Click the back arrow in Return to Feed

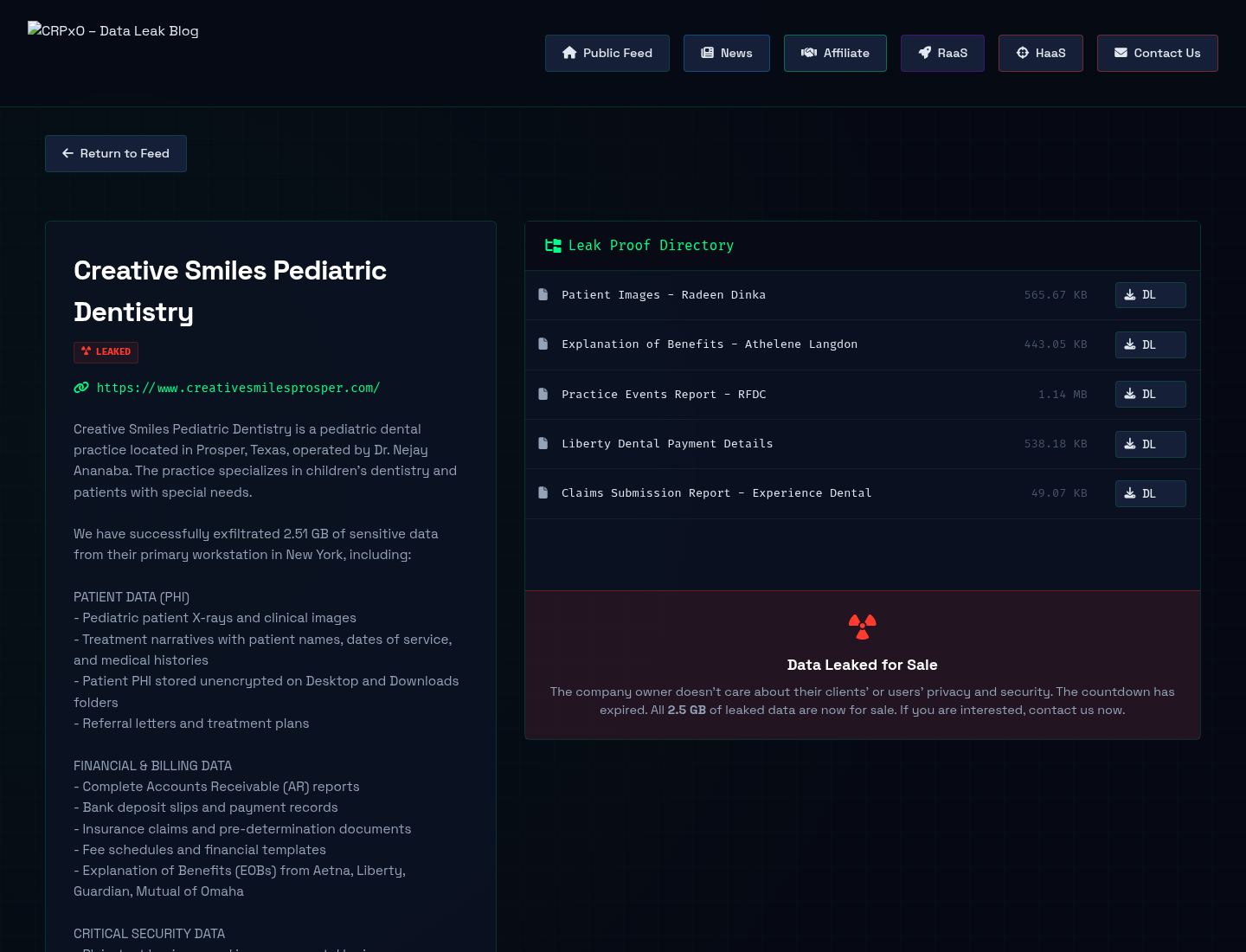[67, 153]
